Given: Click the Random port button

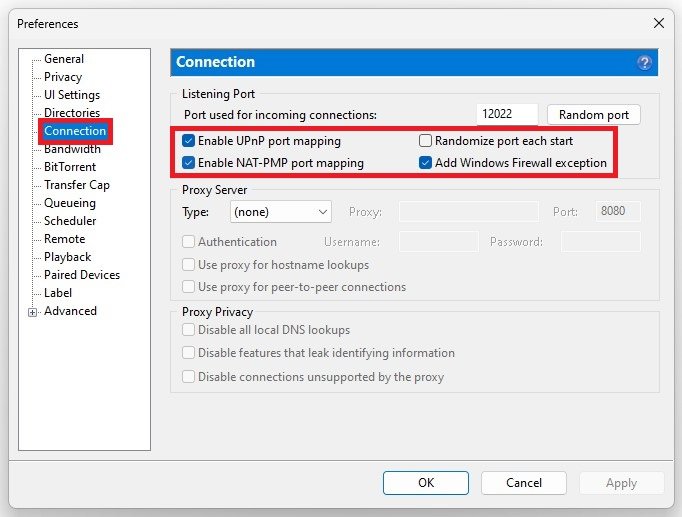Looking at the screenshot, I should [594, 115].
